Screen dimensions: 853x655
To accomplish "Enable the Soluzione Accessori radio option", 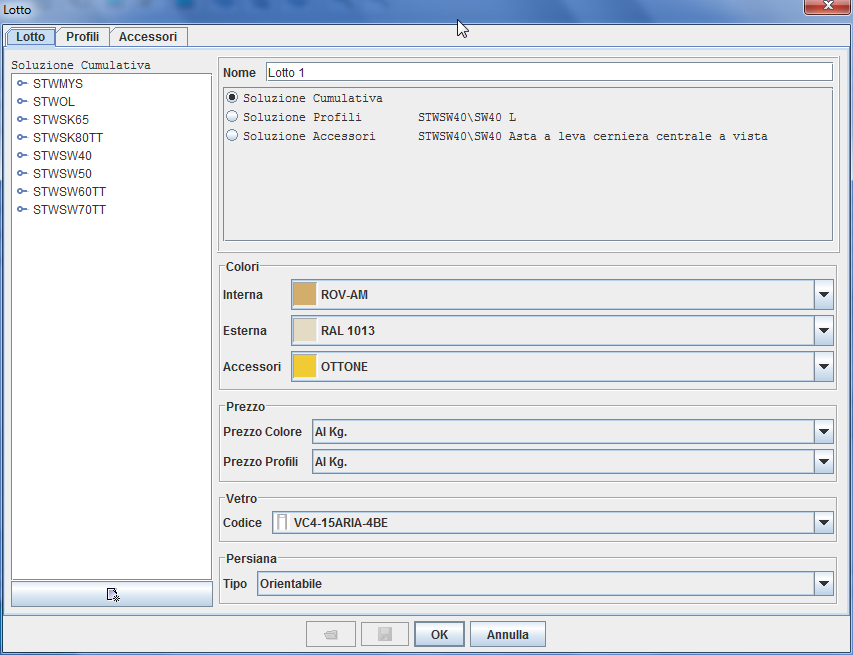I will [232, 136].
